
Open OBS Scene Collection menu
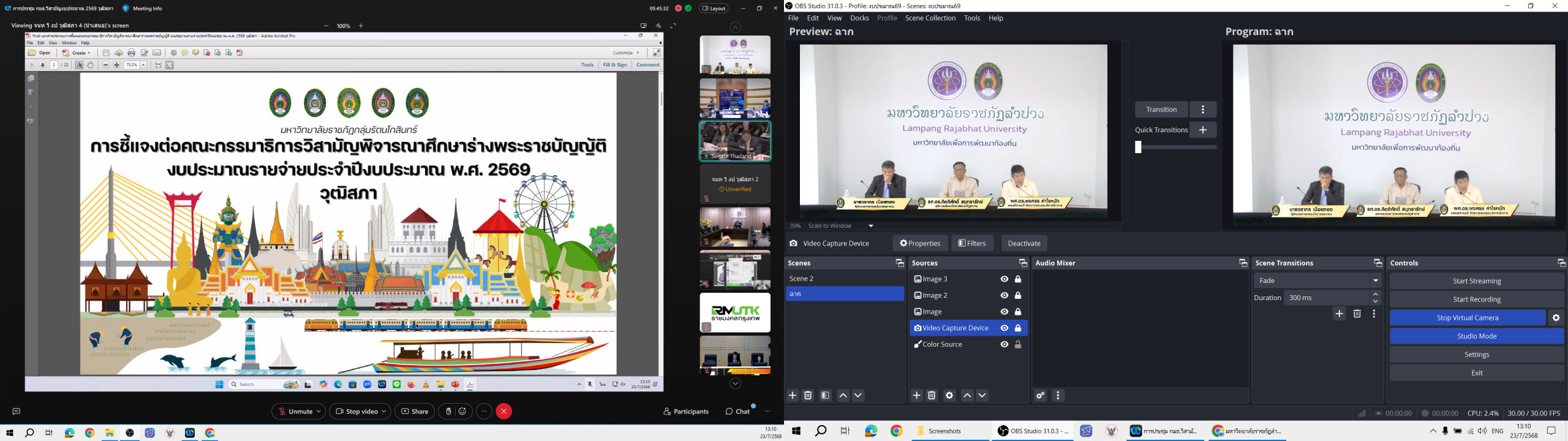point(930,18)
